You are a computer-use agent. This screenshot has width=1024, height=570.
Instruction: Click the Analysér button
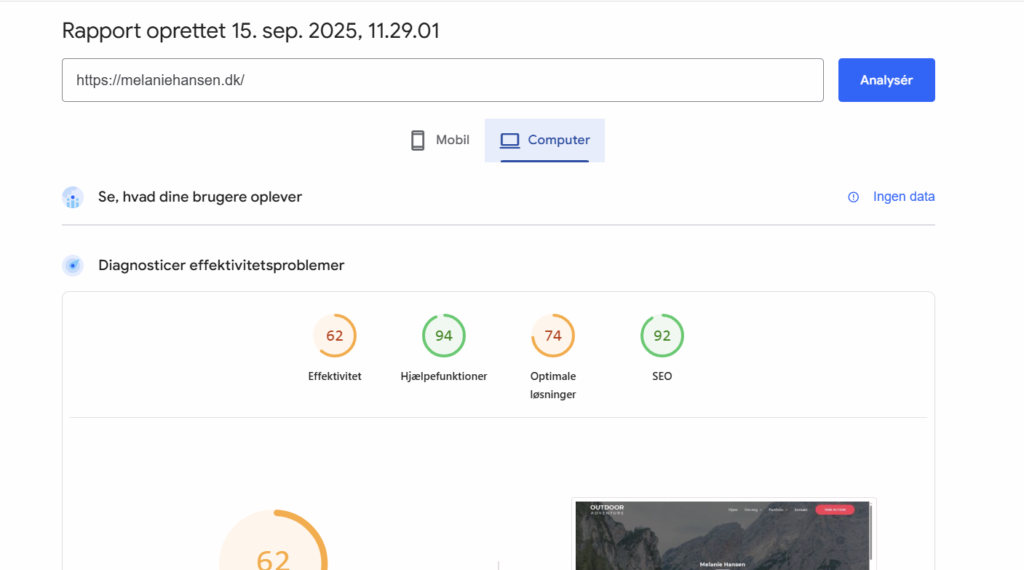click(886, 80)
